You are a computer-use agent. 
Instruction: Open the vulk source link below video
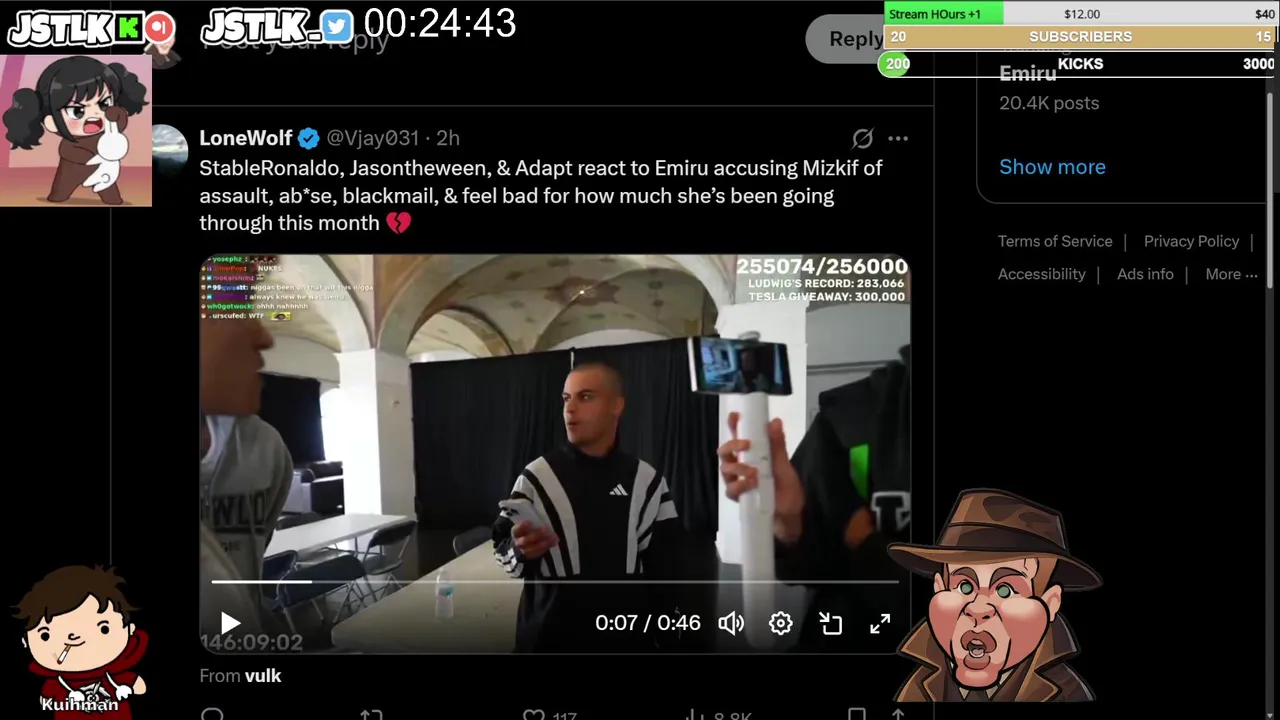pos(263,676)
